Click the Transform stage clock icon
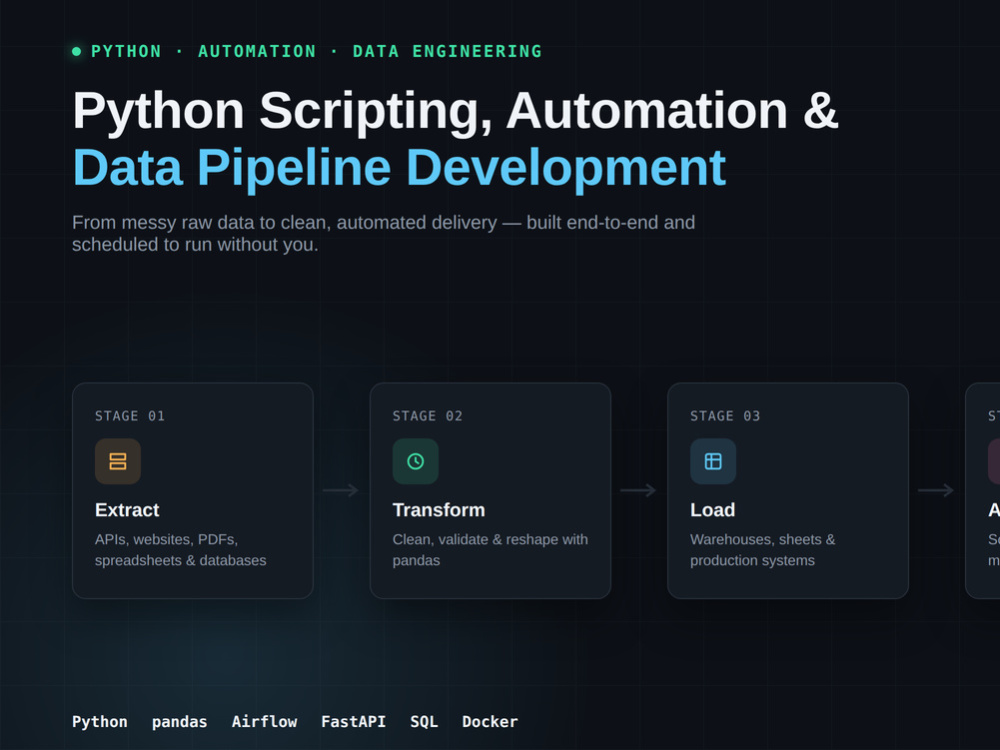Image resolution: width=1000 pixels, height=750 pixels. pyautogui.click(x=415, y=461)
